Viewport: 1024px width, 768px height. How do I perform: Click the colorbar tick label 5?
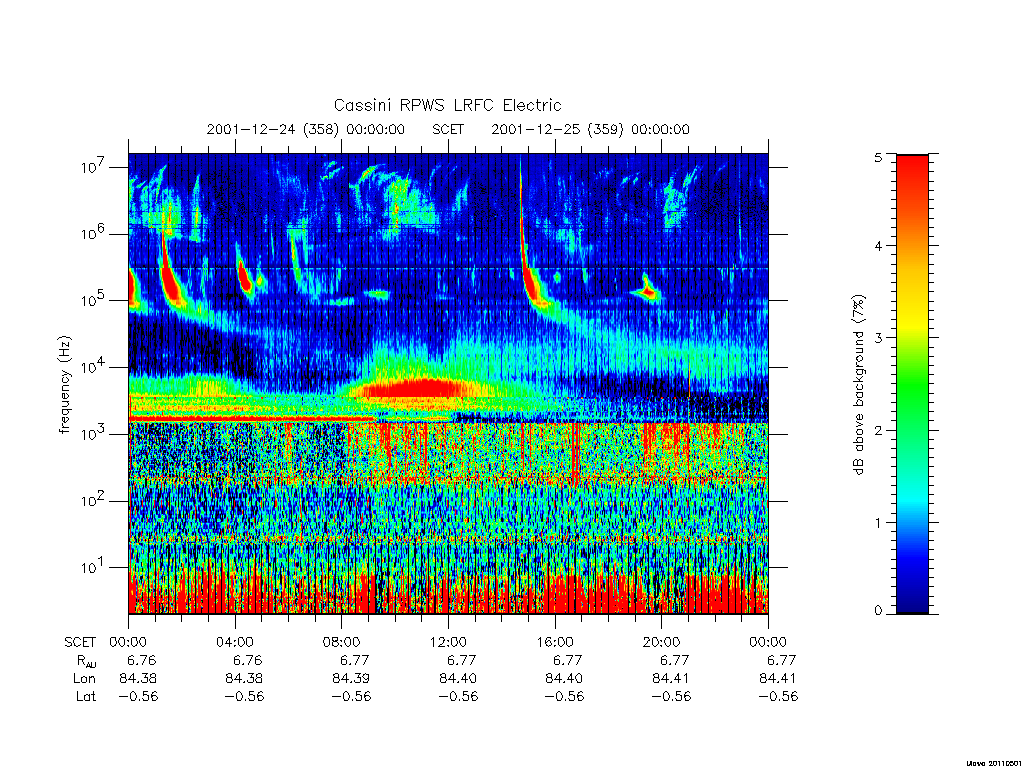click(878, 157)
